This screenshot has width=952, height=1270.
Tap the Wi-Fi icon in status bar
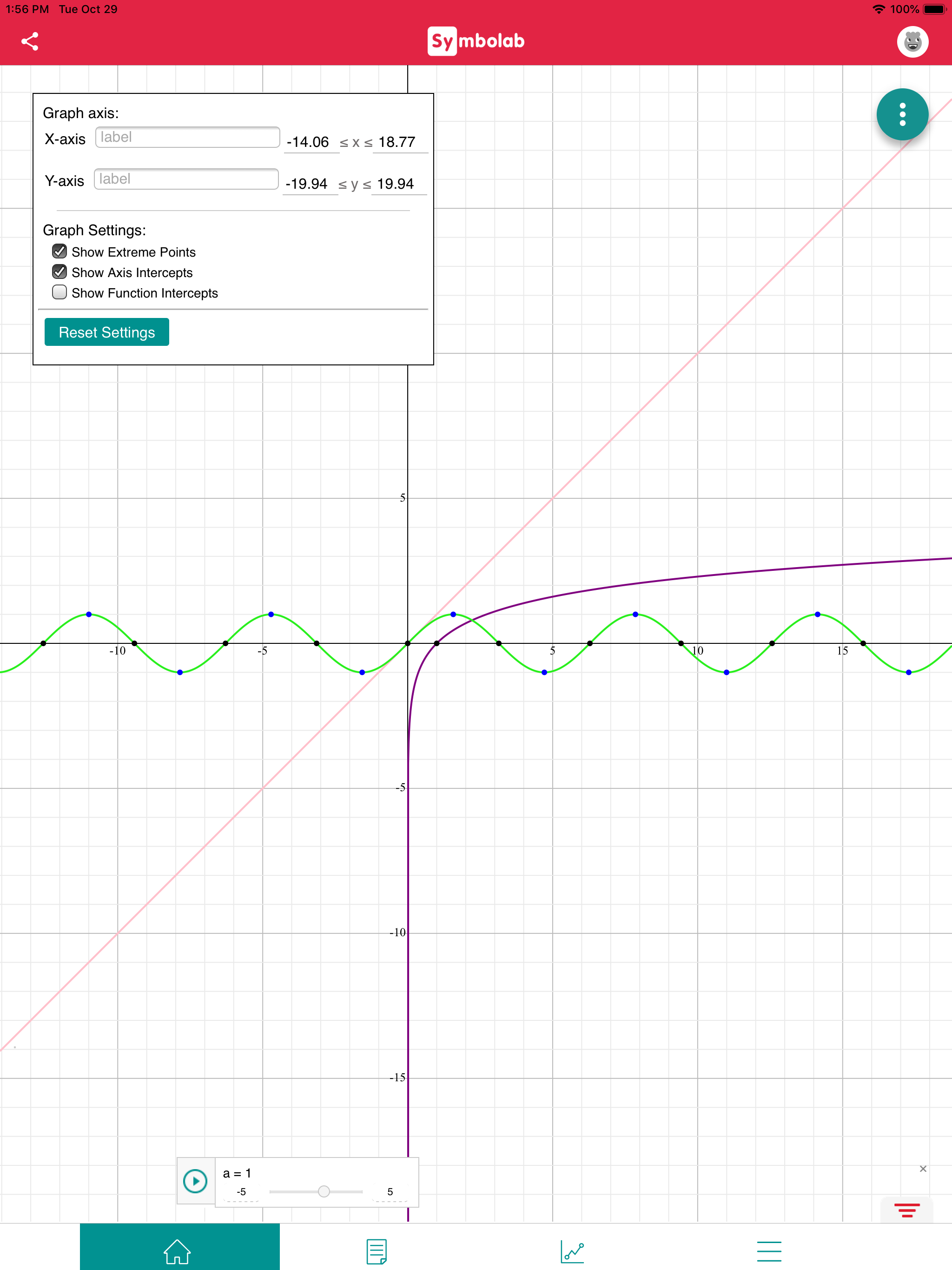879,9
